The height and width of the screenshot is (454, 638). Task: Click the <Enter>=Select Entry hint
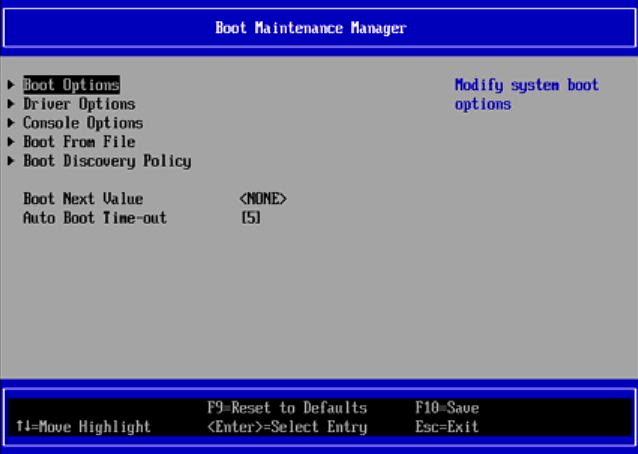pos(287,427)
